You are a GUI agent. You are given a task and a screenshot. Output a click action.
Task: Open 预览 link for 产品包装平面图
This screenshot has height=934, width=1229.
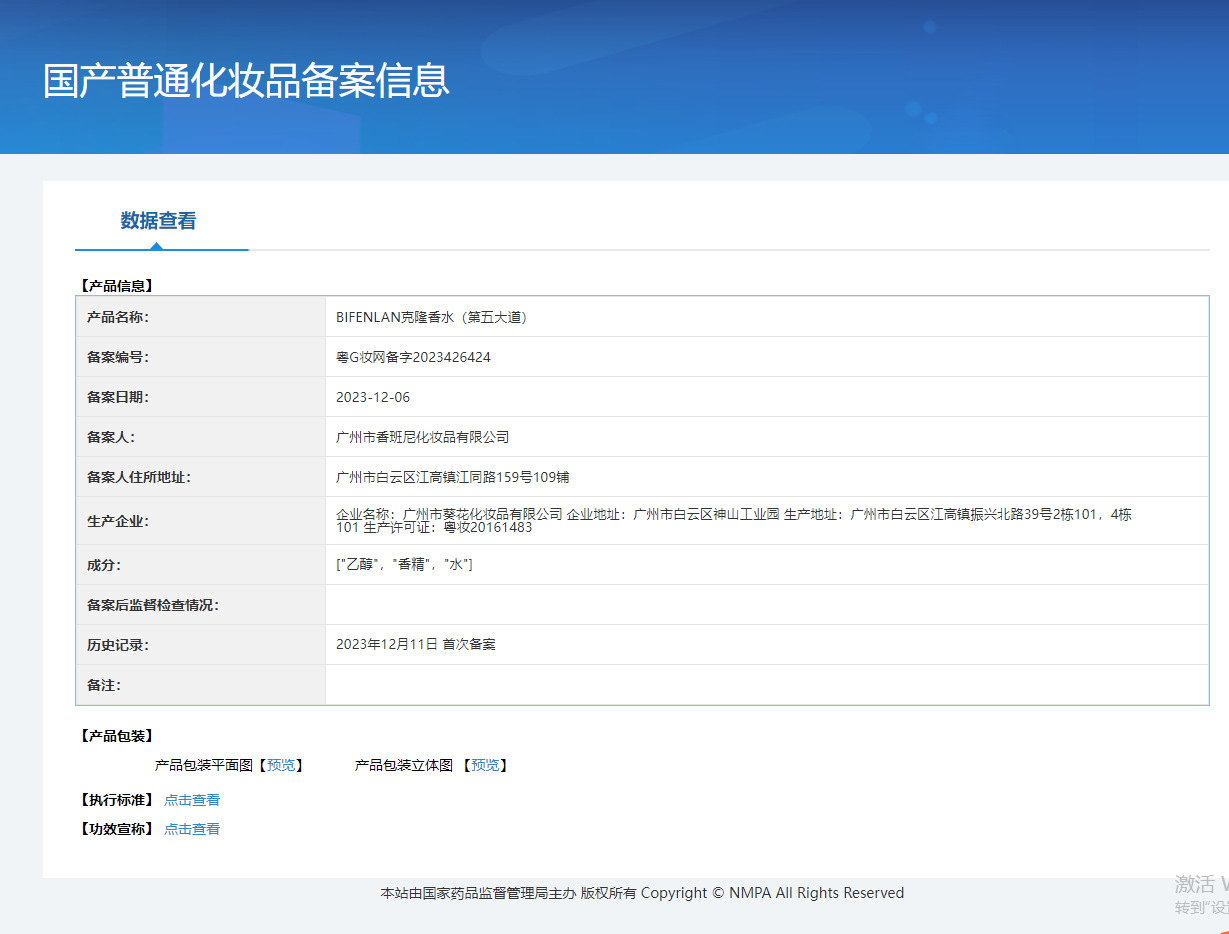[281, 765]
